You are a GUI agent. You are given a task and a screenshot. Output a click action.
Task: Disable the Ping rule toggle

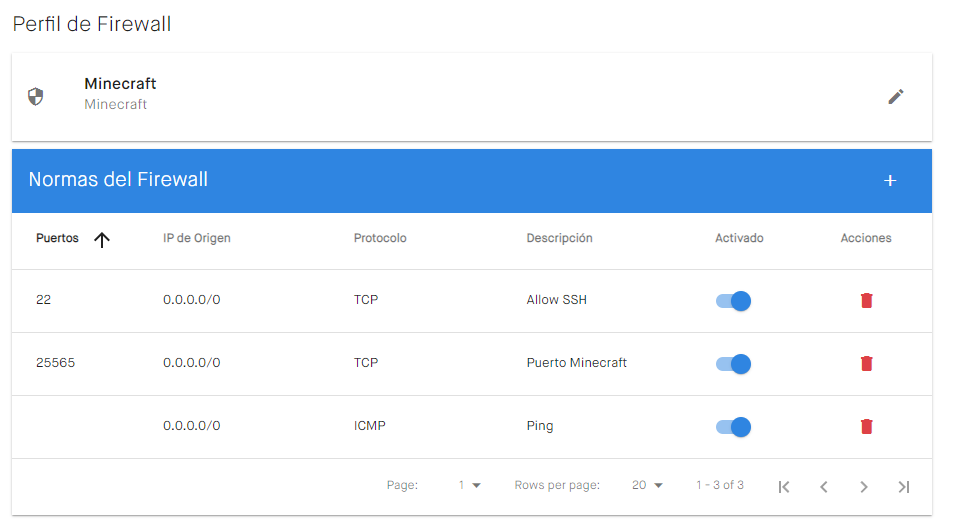(733, 427)
